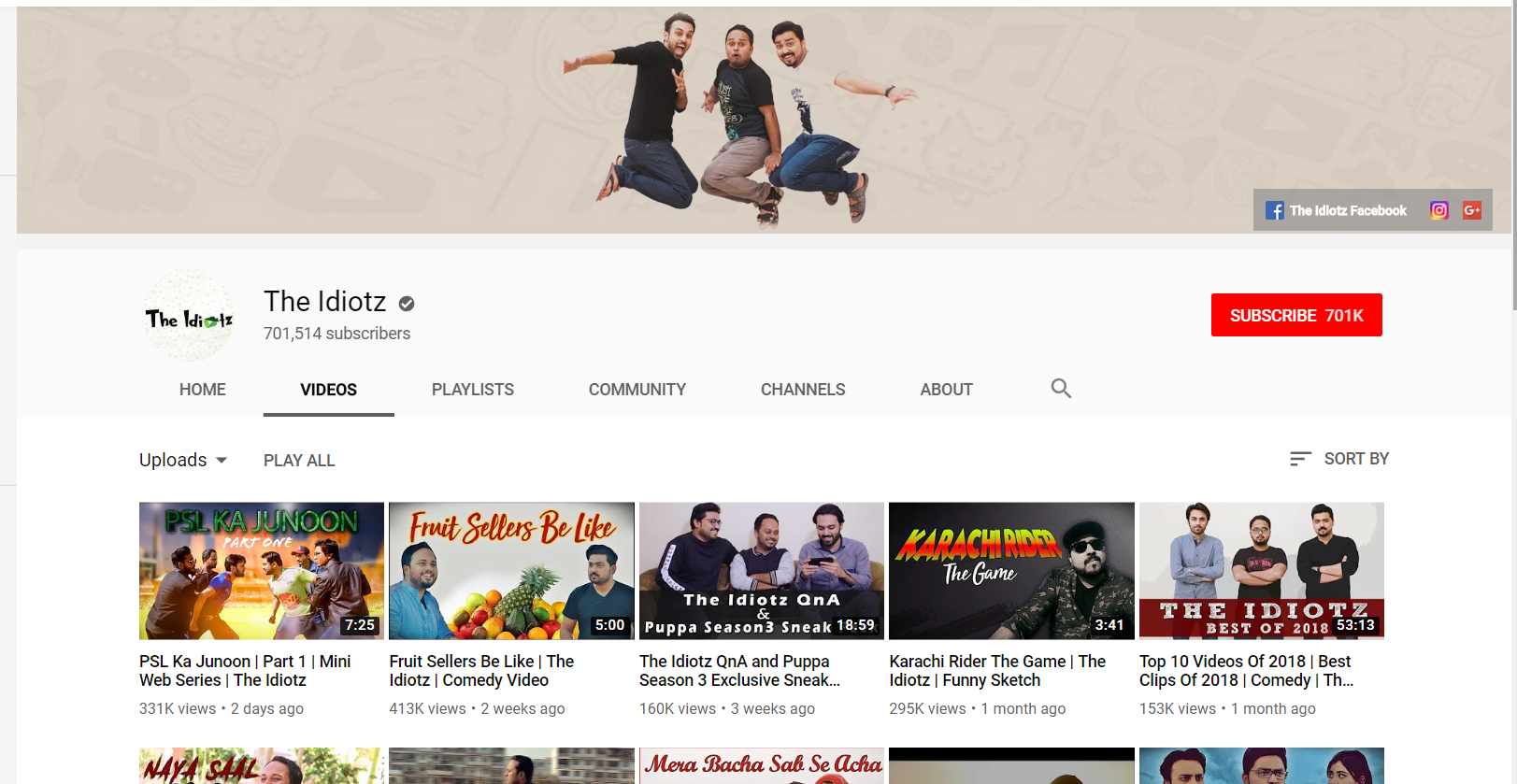
Task: Play the Idiotz QnA video thumbnail
Action: coord(762,571)
